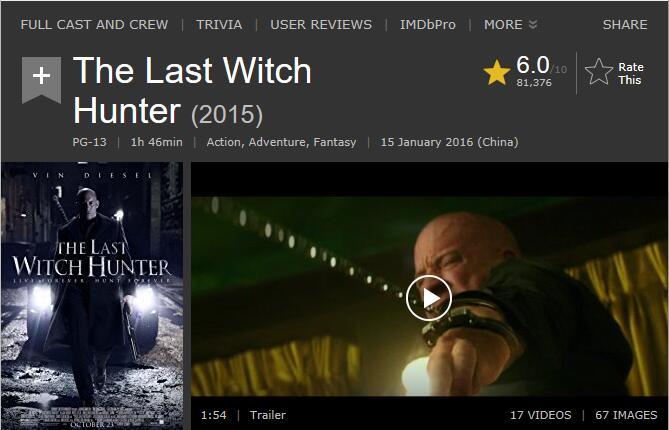Click the double chevron next to MORE
This screenshot has width=669, height=430.
coord(533,24)
